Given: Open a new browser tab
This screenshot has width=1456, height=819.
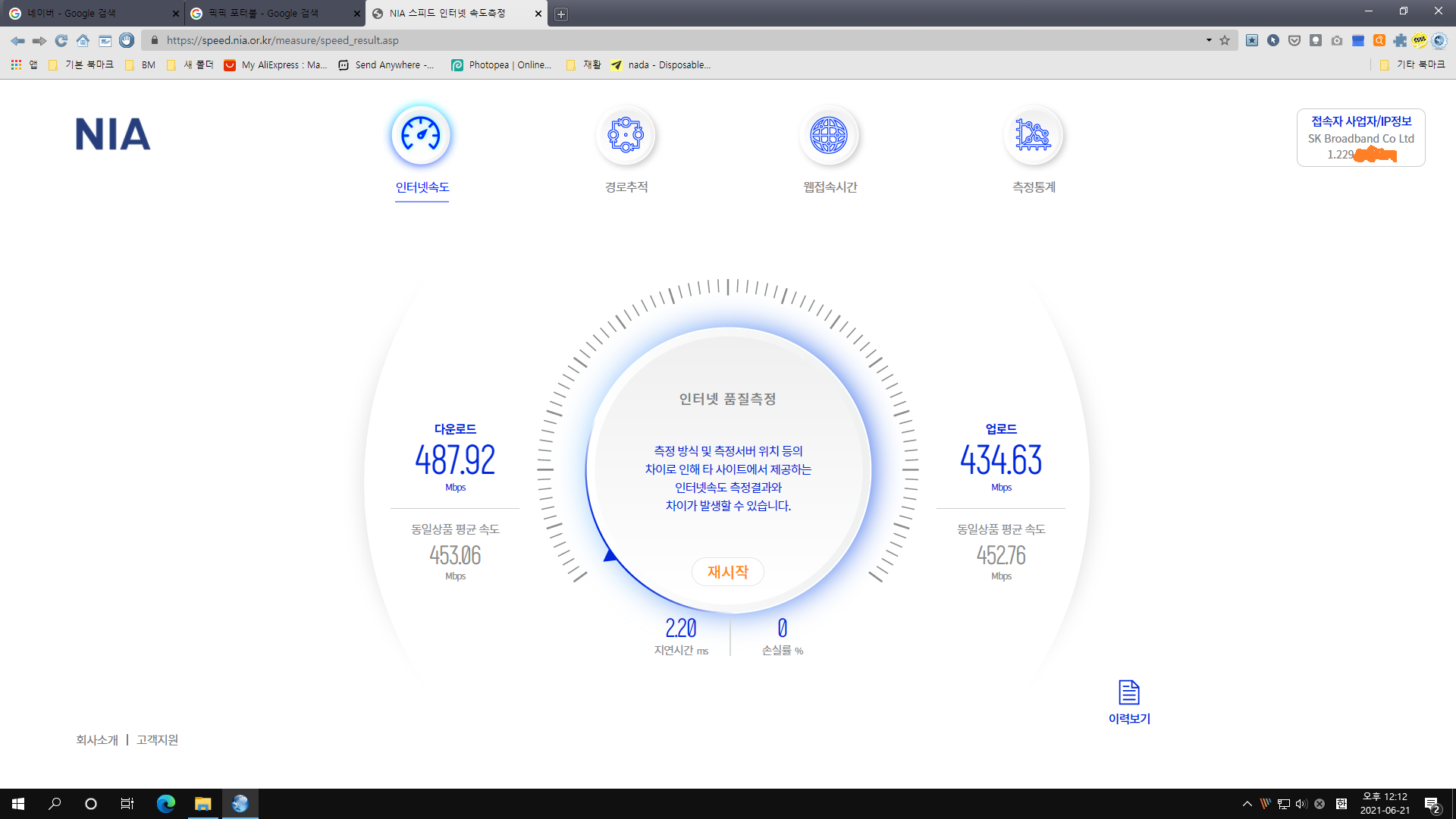Looking at the screenshot, I should pos(561,14).
